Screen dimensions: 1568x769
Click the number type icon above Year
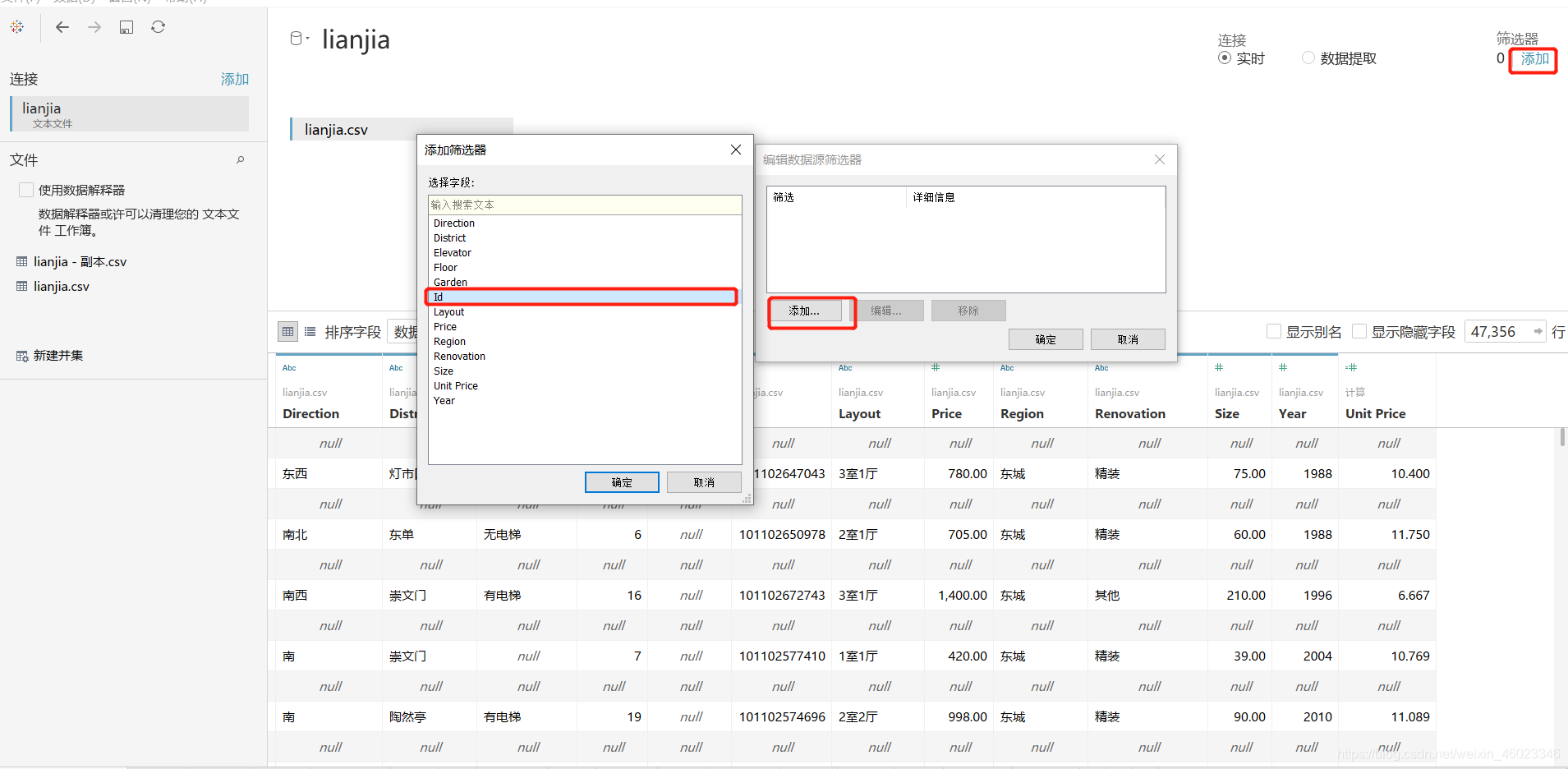point(1283,367)
